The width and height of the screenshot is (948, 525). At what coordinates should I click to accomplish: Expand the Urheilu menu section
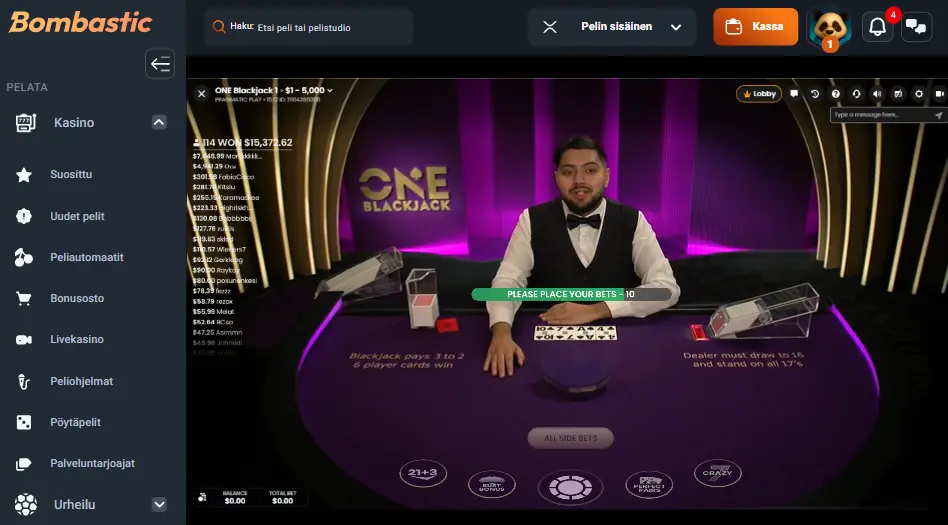(159, 504)
